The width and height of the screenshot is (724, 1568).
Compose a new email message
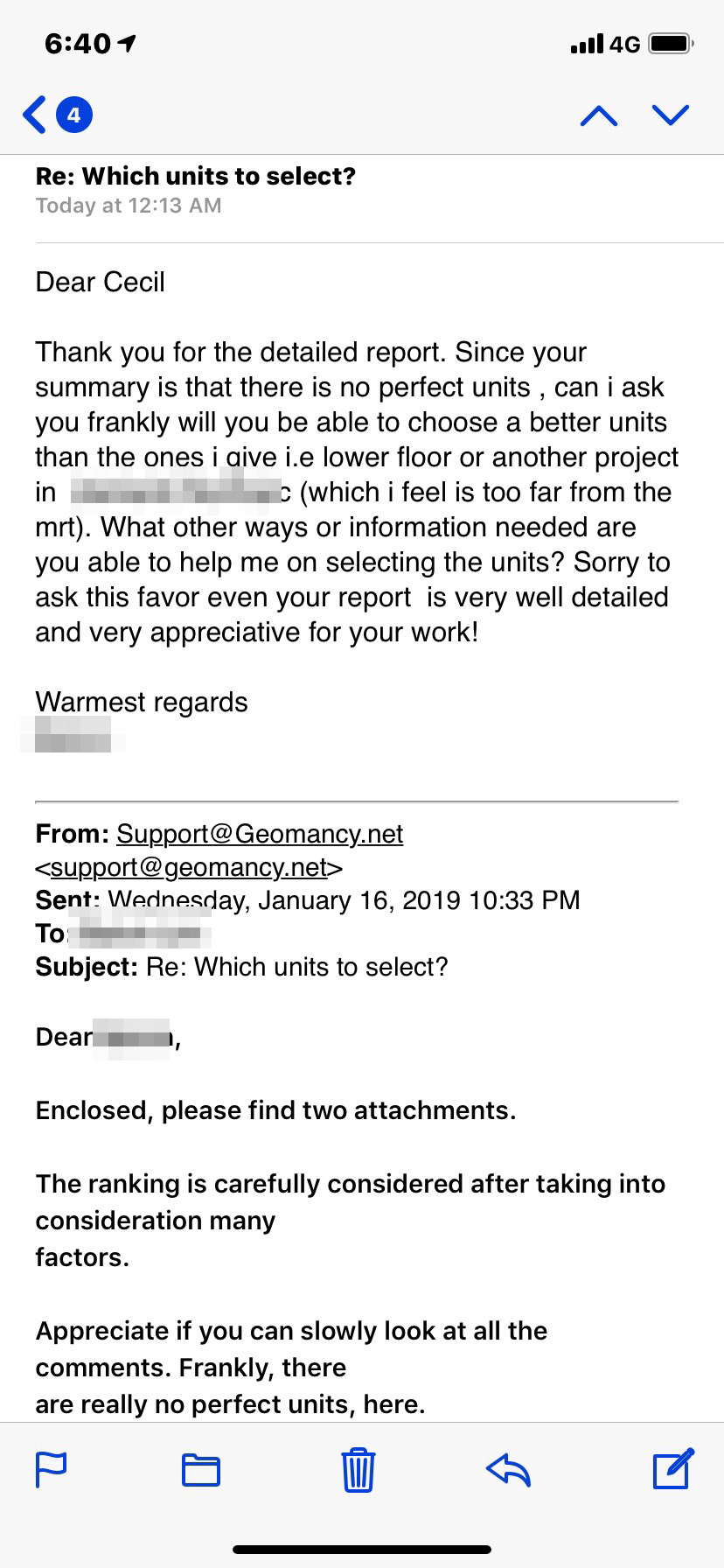(x=673, y=1468)
